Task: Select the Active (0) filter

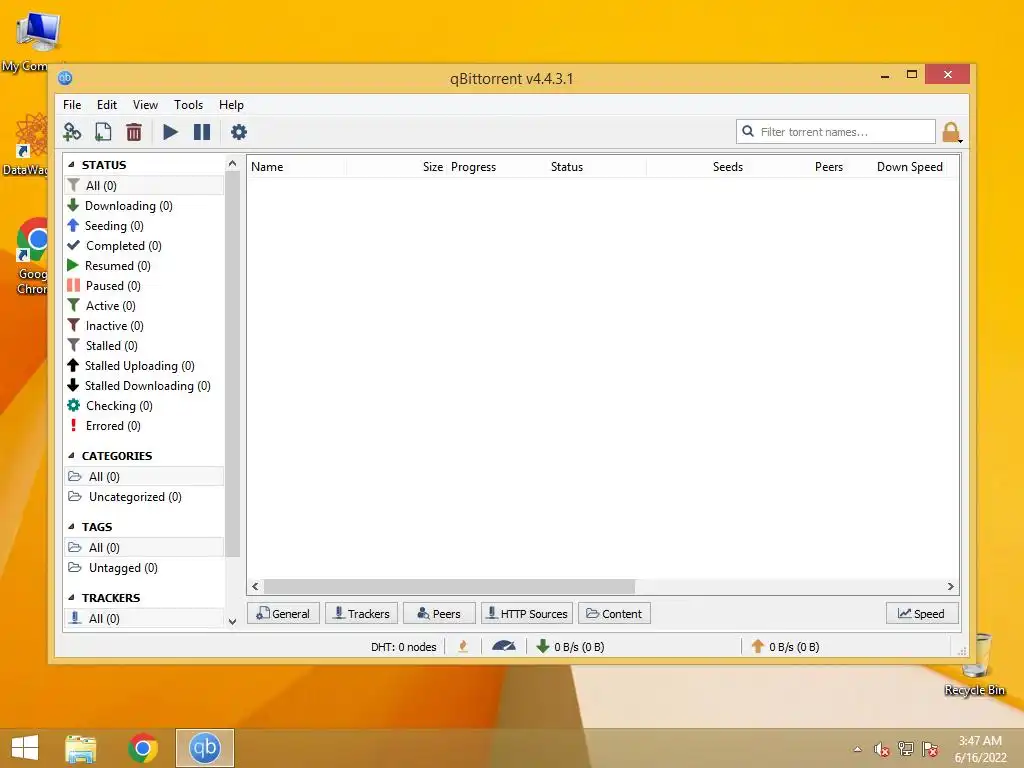Action: pos(144,306)
